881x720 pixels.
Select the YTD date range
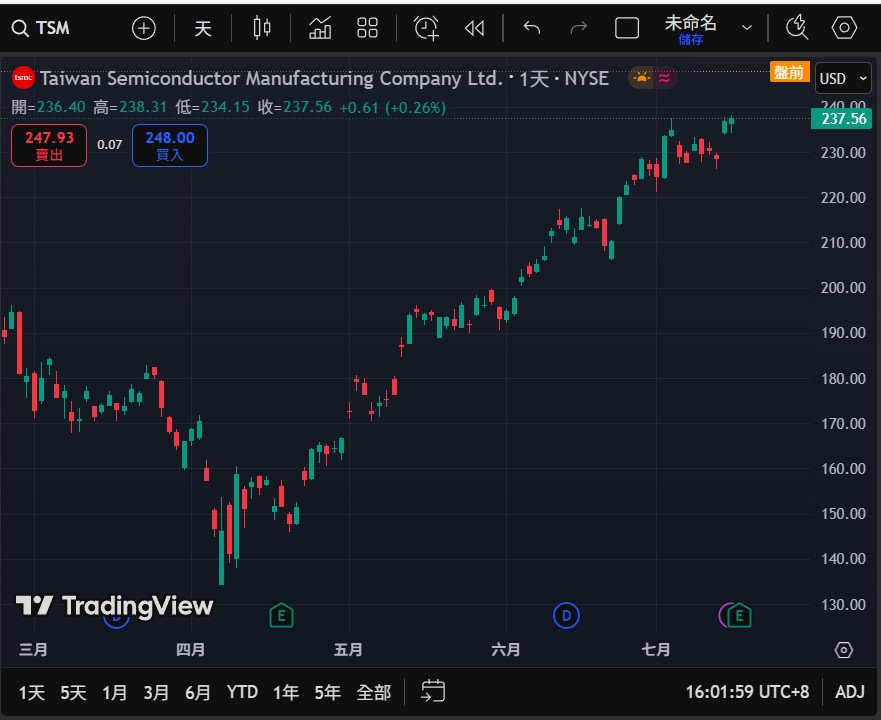coord(242,692)
